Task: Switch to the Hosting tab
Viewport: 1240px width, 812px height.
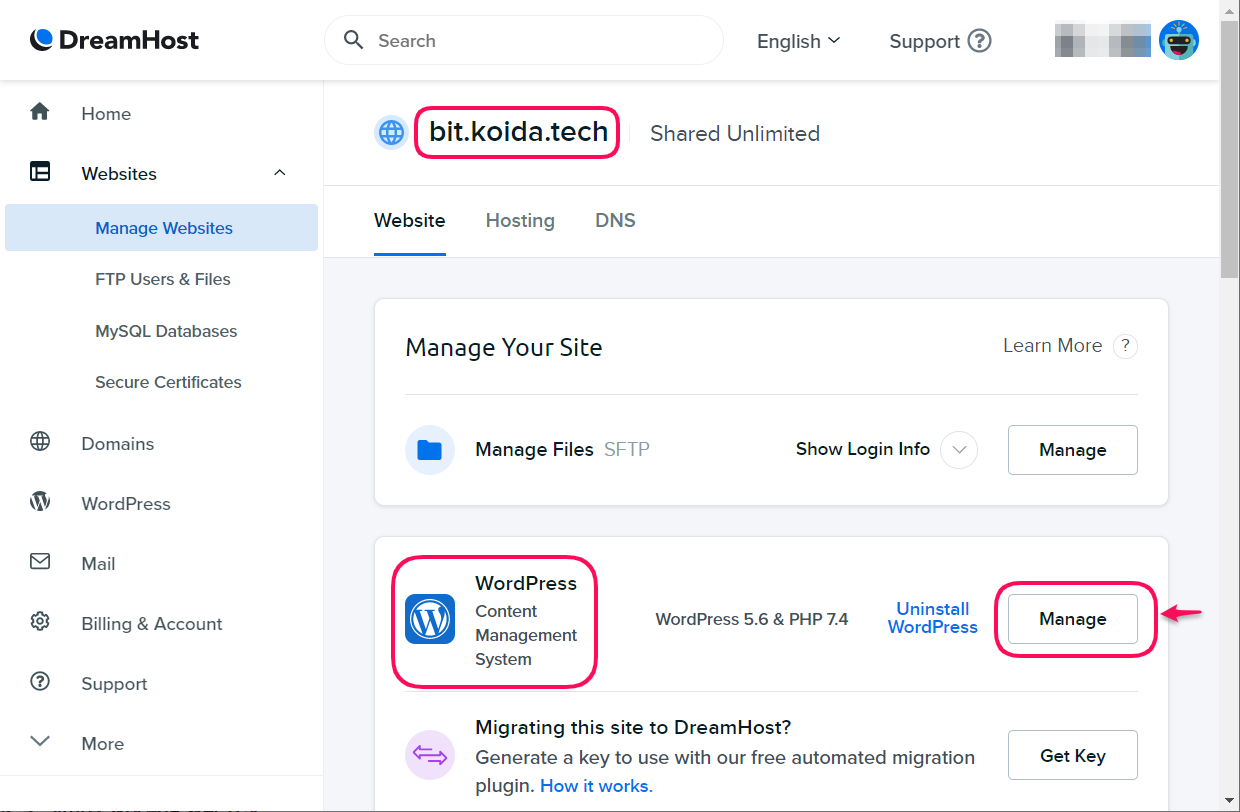Action: point(520,221)
